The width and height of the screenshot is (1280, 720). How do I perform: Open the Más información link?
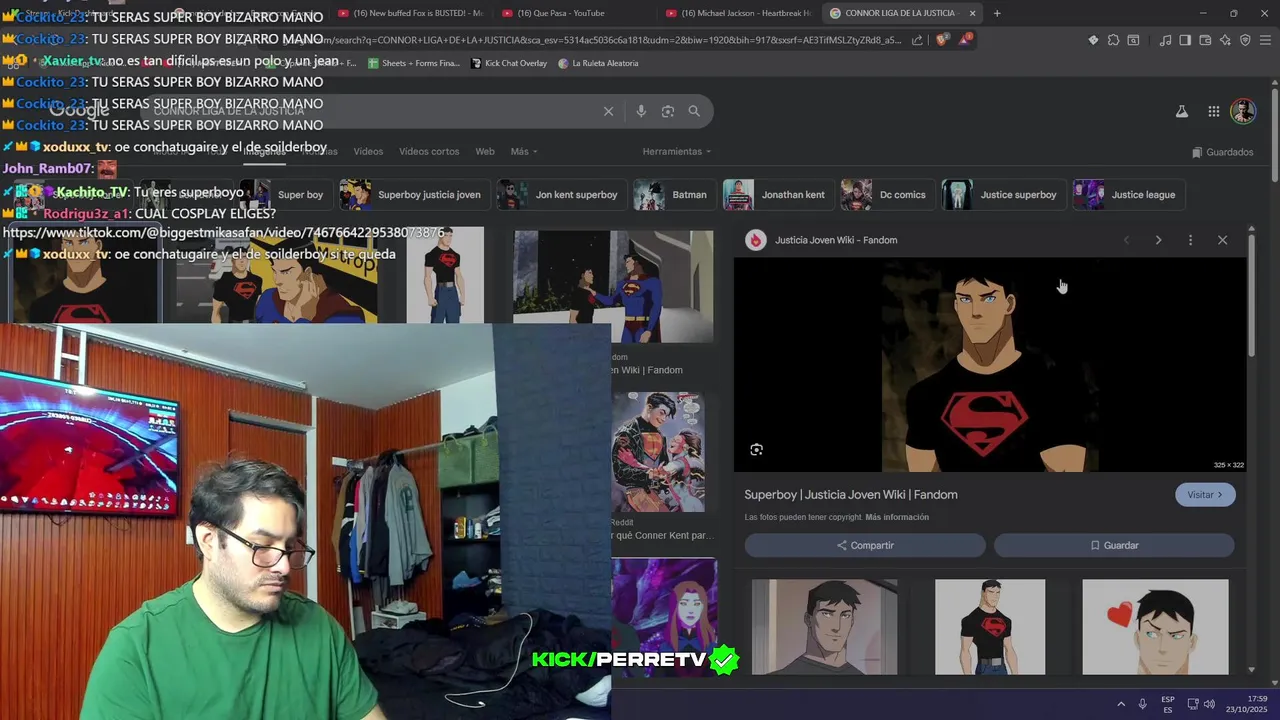click(897, 517)
